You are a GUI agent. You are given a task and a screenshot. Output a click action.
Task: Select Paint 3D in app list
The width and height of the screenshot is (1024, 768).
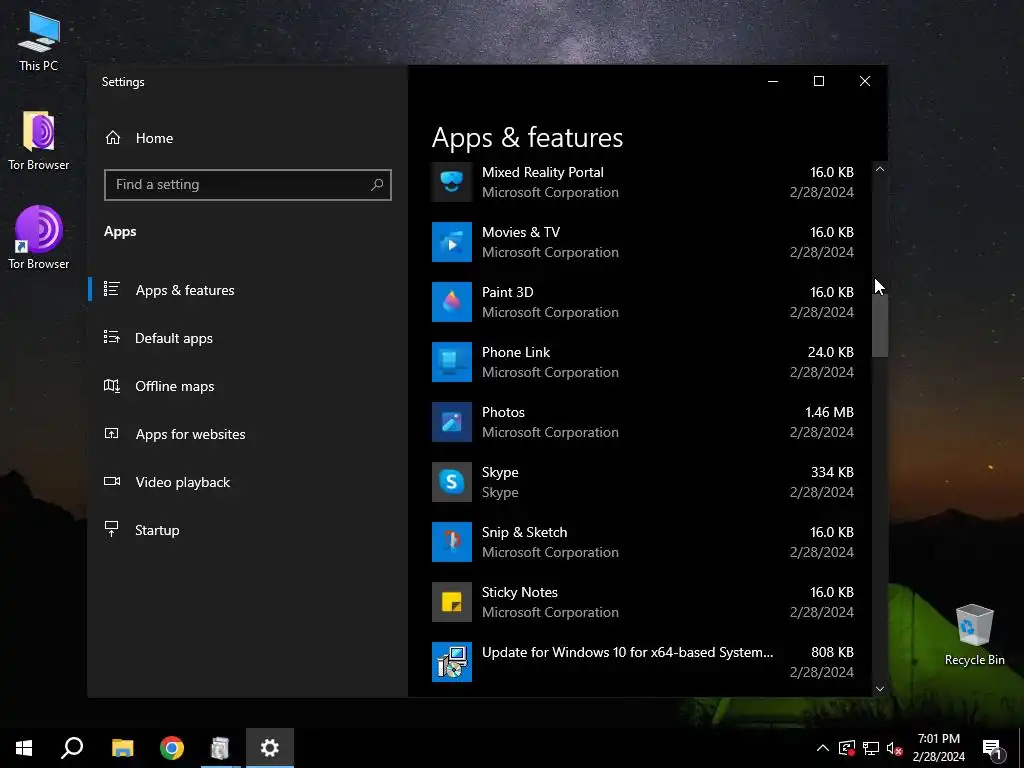507,293
